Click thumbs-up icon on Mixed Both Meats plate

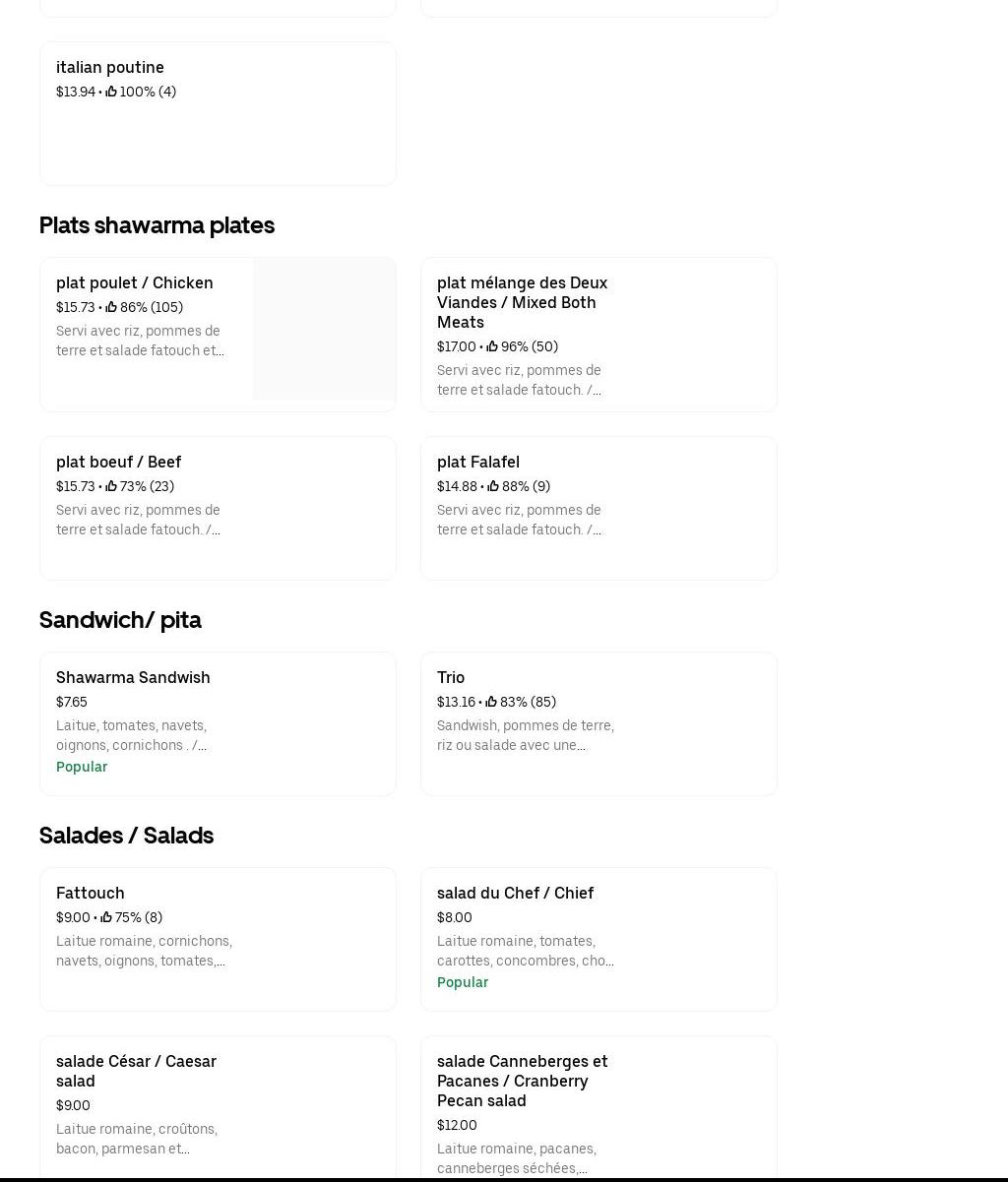tap(492, 346)
